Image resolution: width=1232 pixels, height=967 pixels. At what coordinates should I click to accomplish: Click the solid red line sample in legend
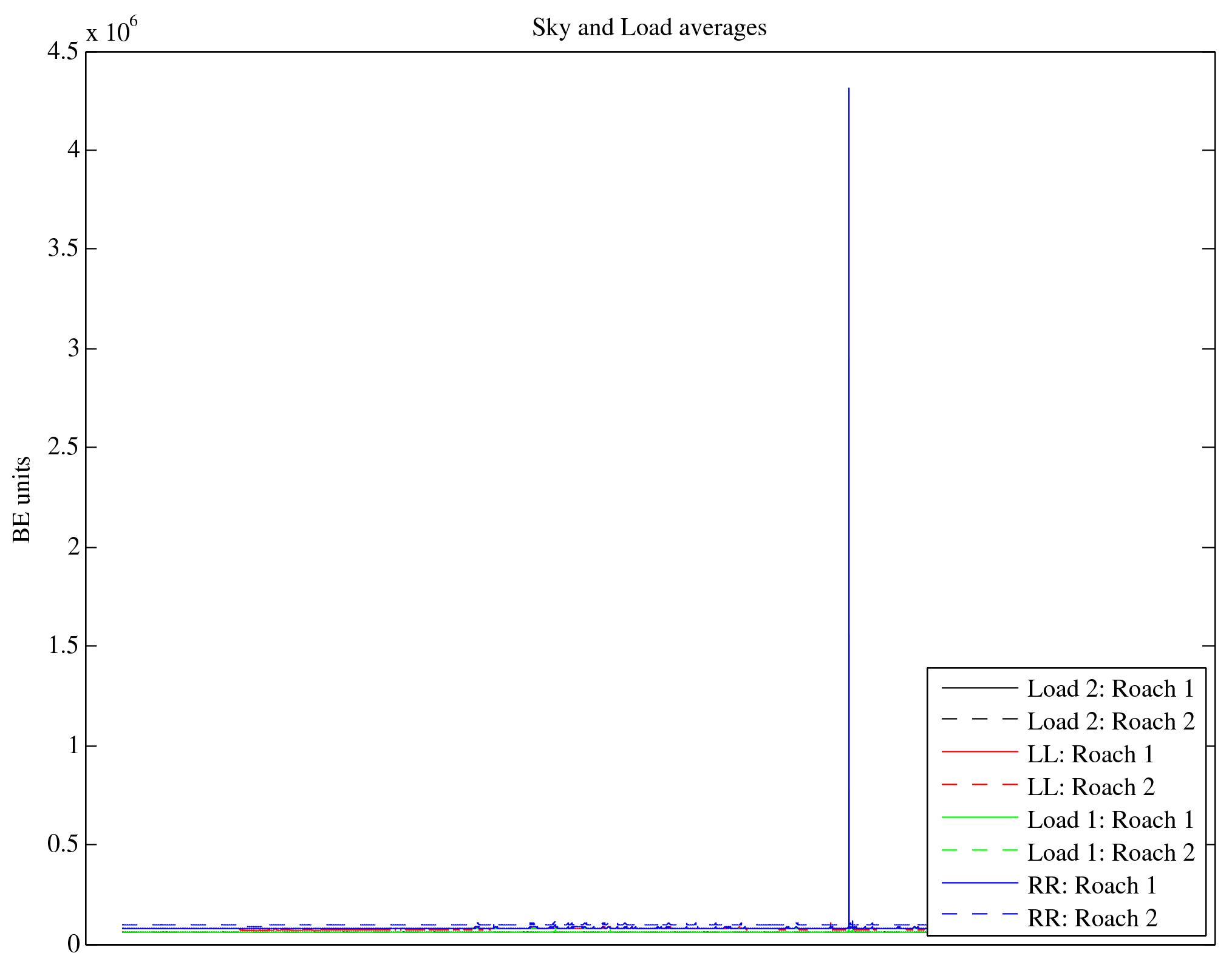[979, 752]
